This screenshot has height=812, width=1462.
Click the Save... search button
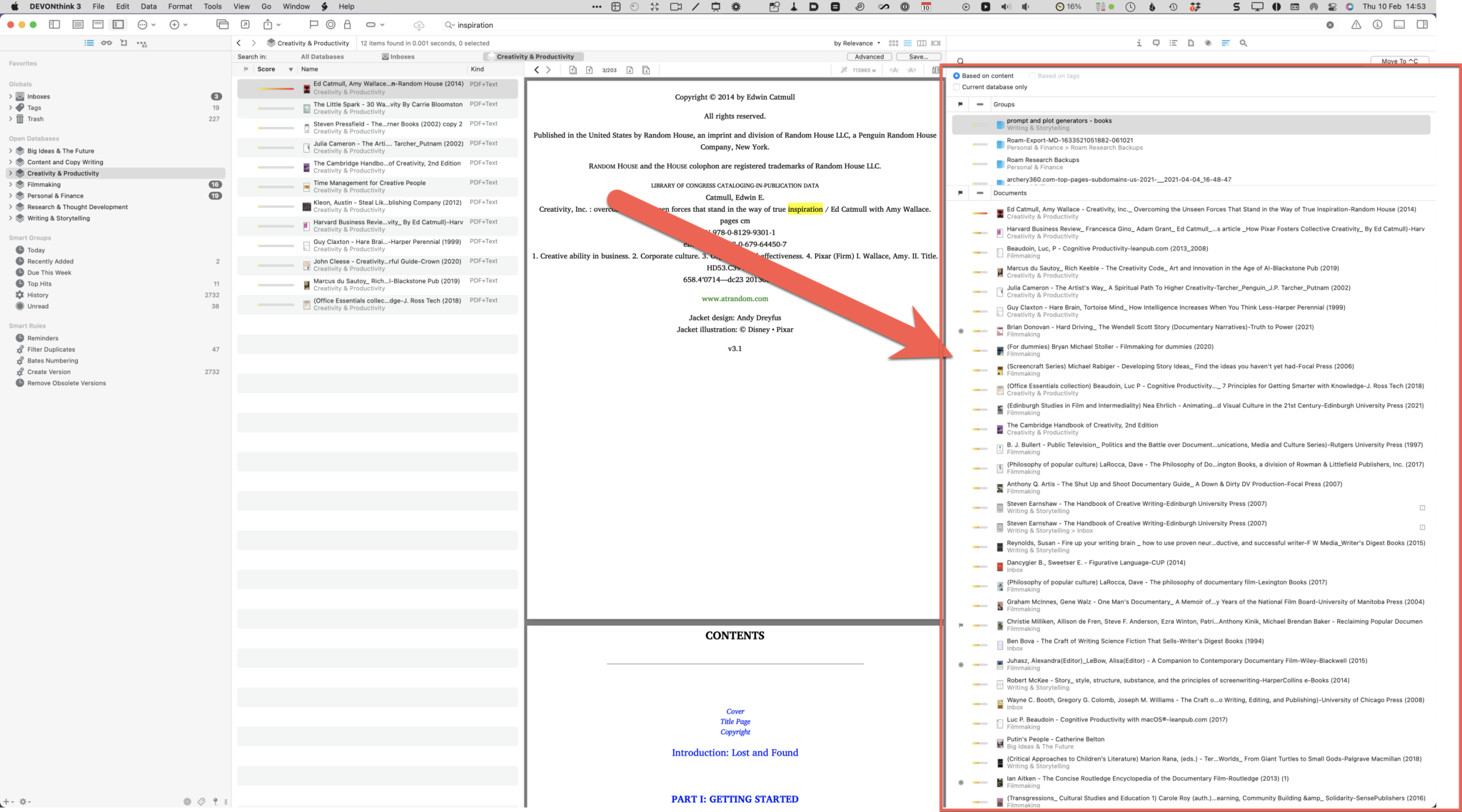pyautogui.click(x=919, y=56)
